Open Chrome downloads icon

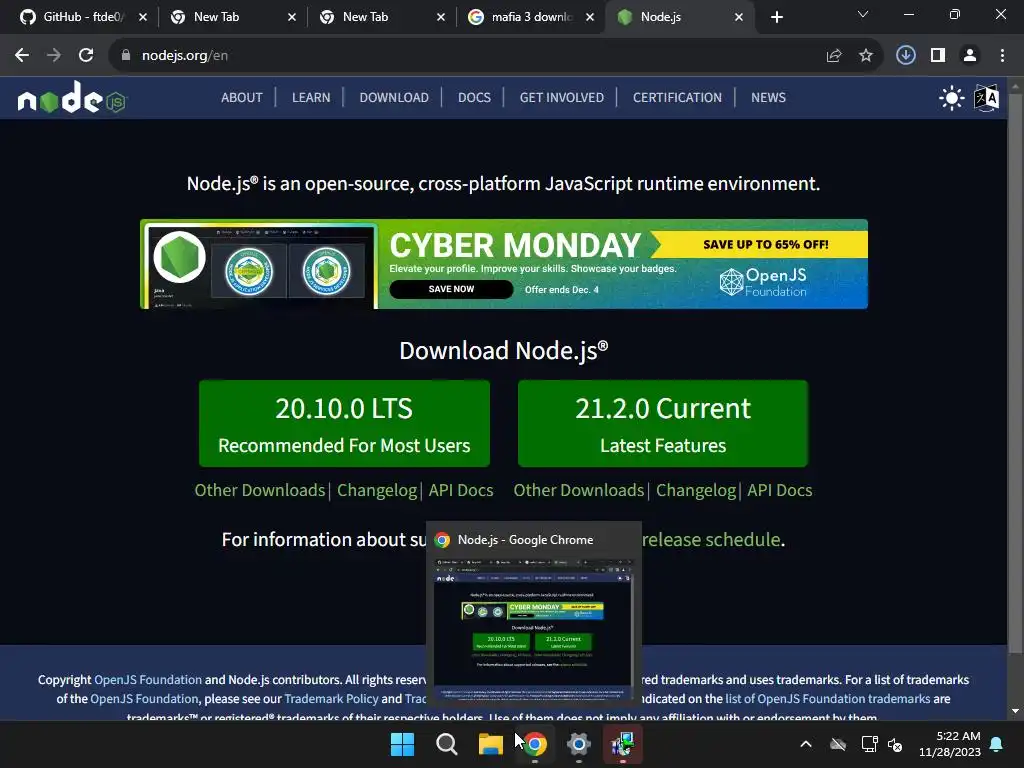[x=905, y=56]
